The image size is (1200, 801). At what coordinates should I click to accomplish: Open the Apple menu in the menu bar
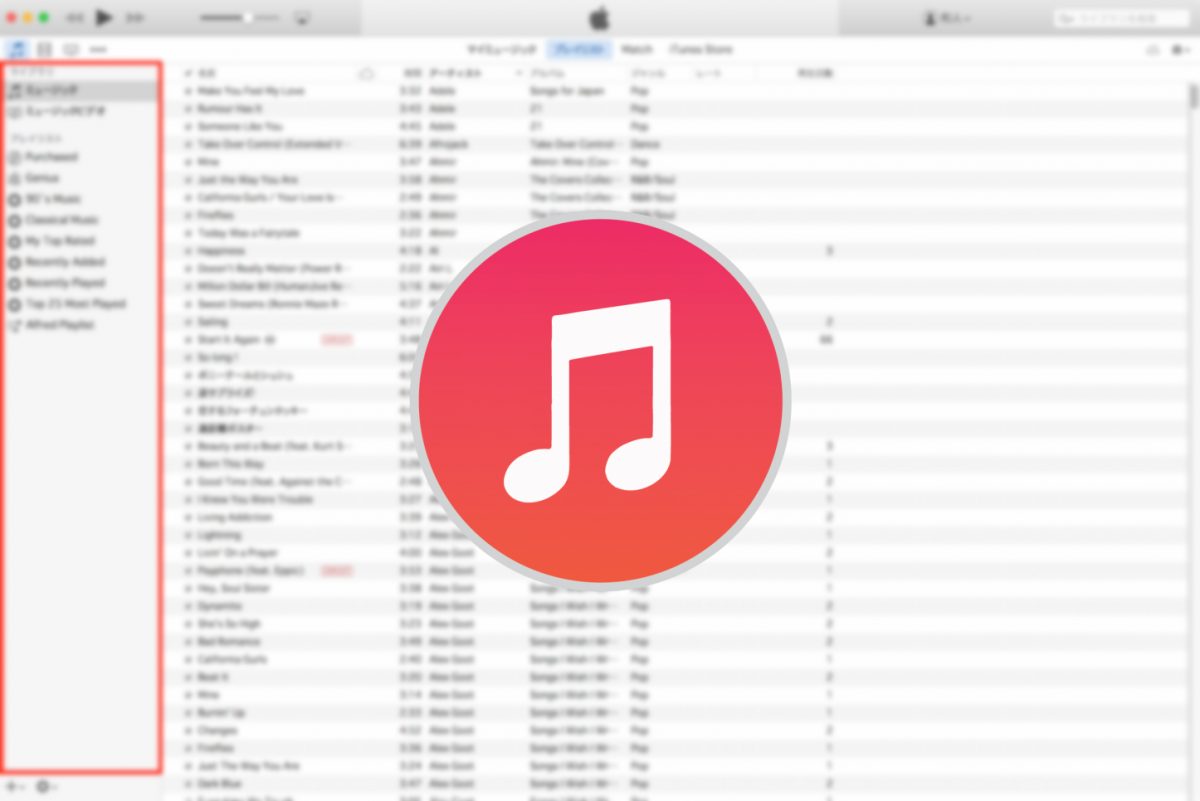click(x=598, y=17)
